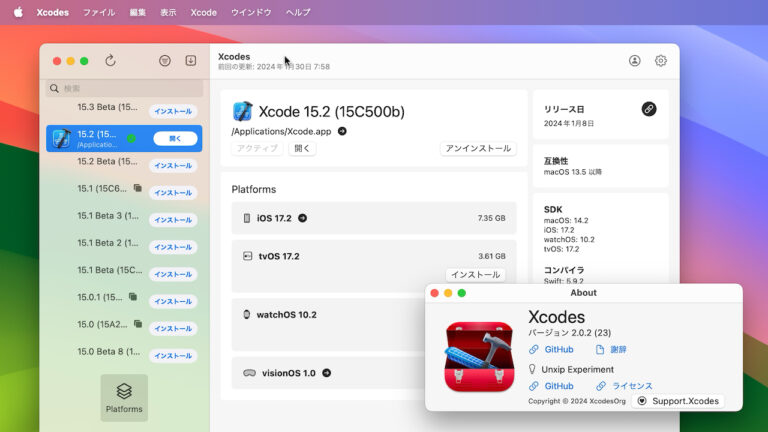The width and height of the screenshot is (768, 432).
Task: Open the account profile icon
Action: [x=634, y=61]
